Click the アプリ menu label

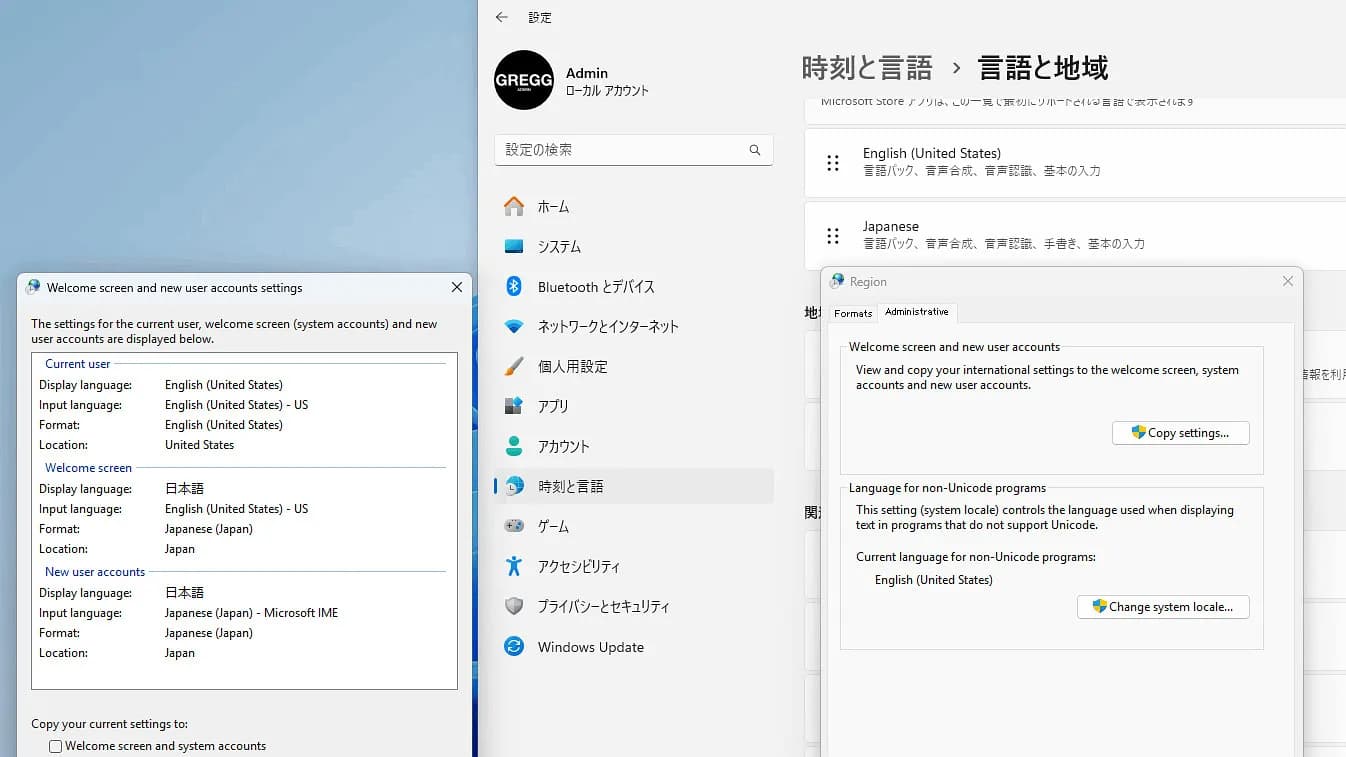tap(553, 406)
